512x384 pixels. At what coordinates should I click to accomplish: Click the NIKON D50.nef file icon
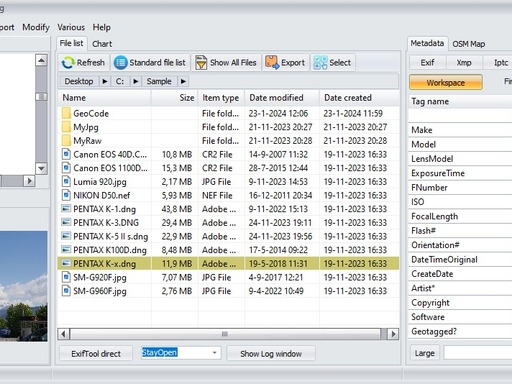(x=66, y=195)
